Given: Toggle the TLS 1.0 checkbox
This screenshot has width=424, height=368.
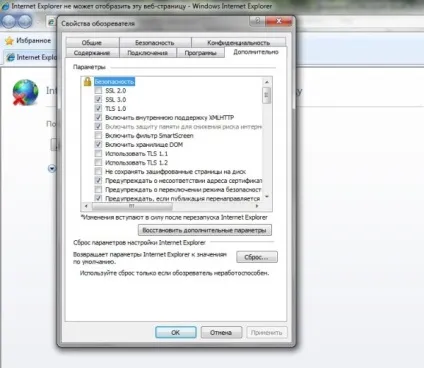Looking at the screenshot, I should pos(98,108).
